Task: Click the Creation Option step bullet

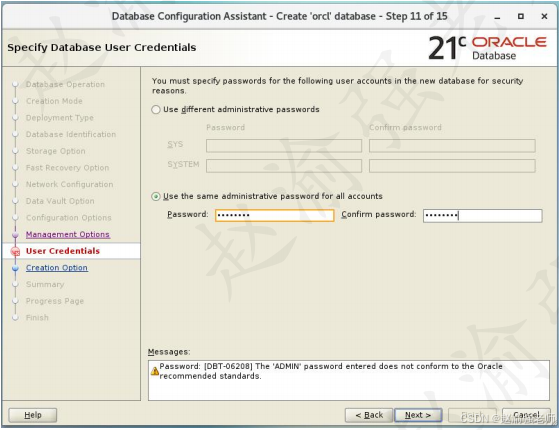Action: 15,268
